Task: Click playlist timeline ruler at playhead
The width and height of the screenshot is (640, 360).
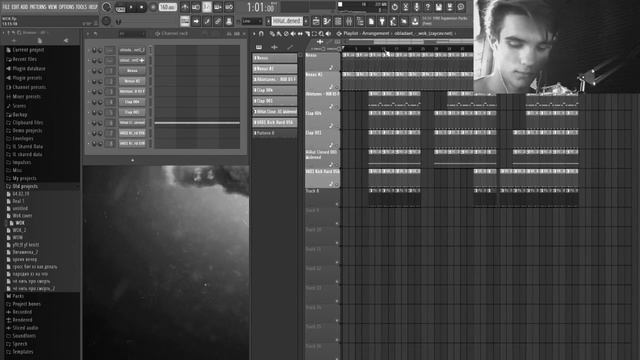Action: (x=344, y=49)
